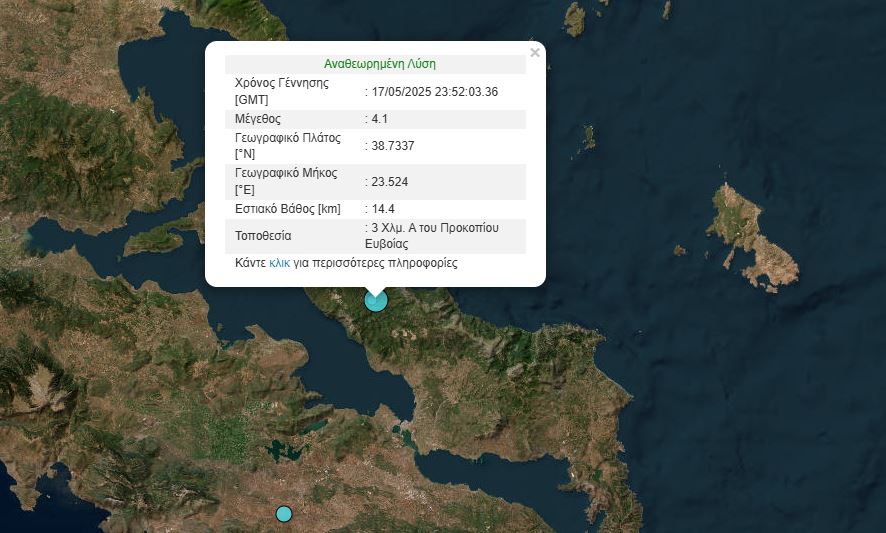Click the "Τοποθεσία" row label

tap(263, 236)
